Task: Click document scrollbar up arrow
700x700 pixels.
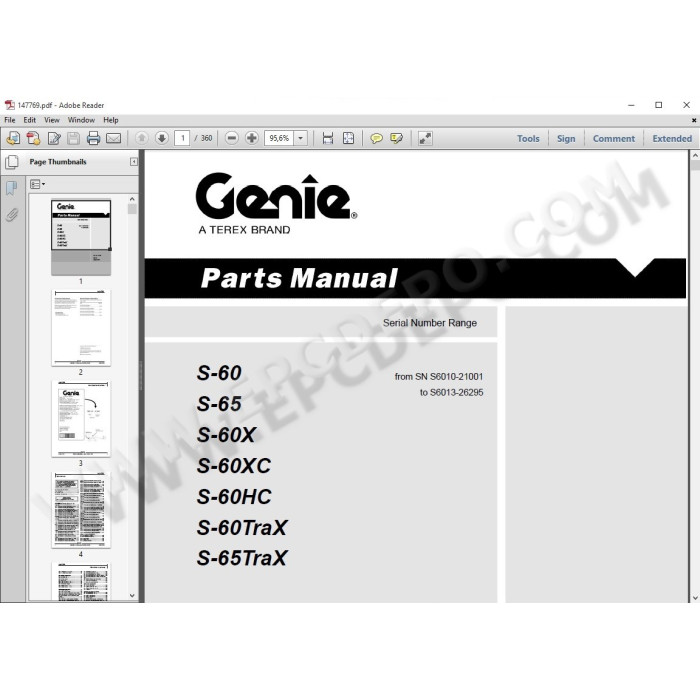Action: [x=695, y=156]
